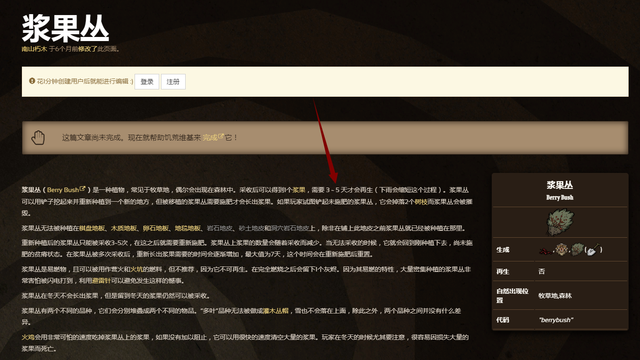Click the 再生 value 否
This screenshot has height=360, width=640.
[x=542, y=271]
